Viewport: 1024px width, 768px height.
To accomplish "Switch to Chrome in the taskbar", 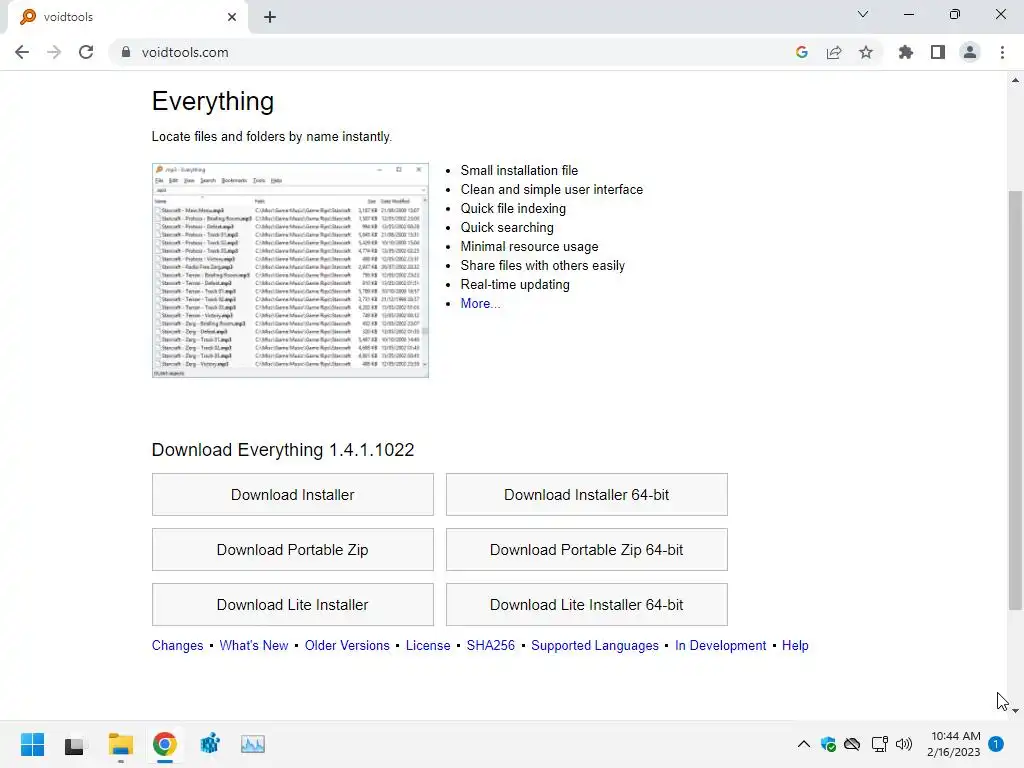I will click(x=165, y=744).
